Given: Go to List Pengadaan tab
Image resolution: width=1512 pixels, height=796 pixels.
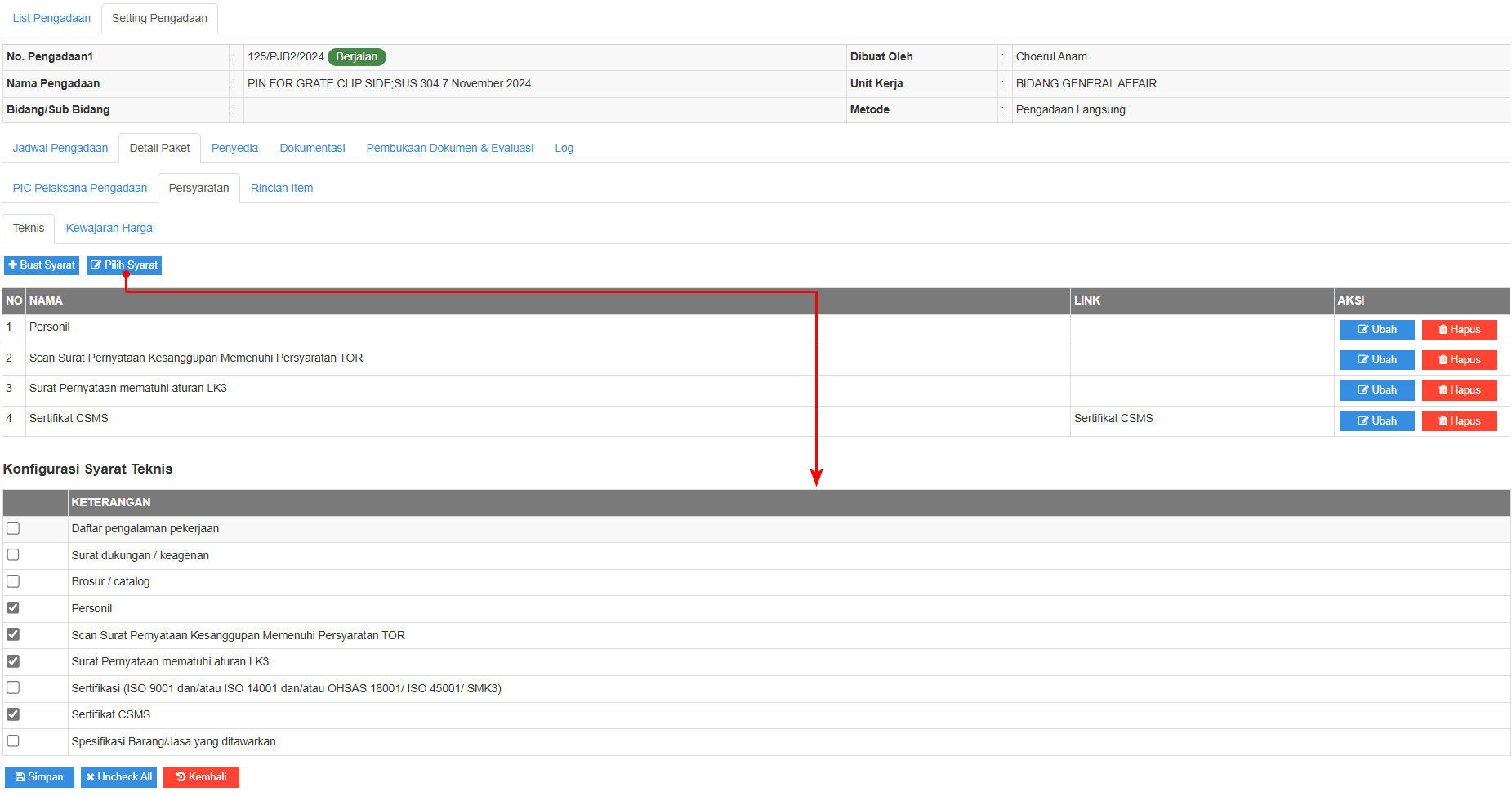Looking at the screenshot, I should pos(51,18).
